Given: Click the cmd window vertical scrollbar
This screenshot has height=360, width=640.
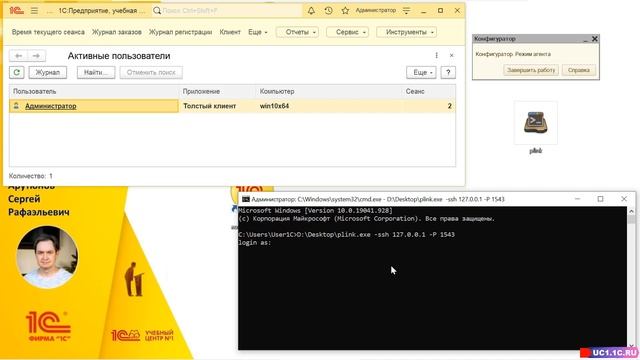Looking at the screenshot, I should tap(631, 278).
